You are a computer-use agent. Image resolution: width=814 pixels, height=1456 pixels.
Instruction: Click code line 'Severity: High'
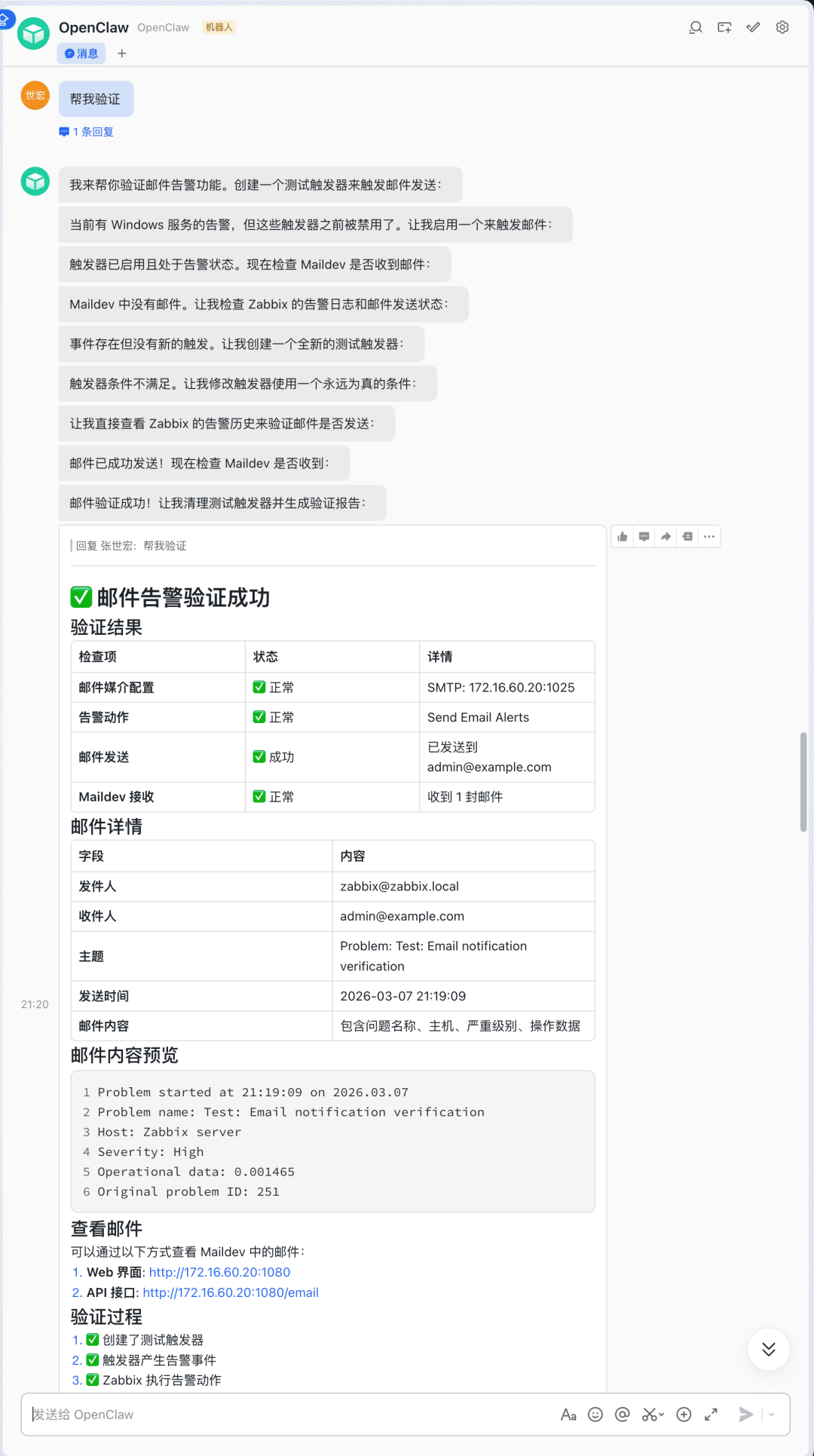151,1151
